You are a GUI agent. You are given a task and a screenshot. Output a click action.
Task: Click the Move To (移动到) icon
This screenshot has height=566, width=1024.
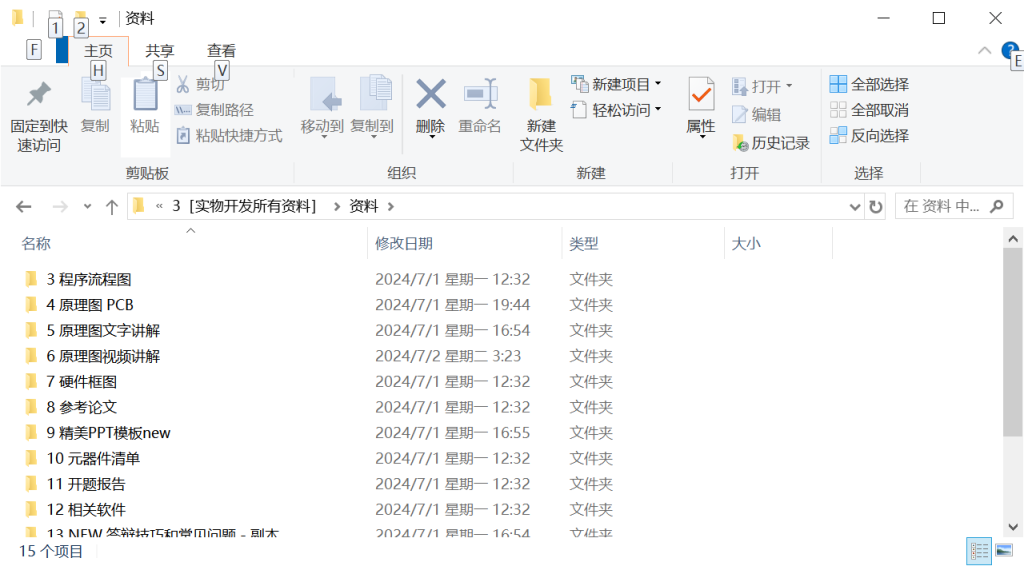[x=325, y=95]
